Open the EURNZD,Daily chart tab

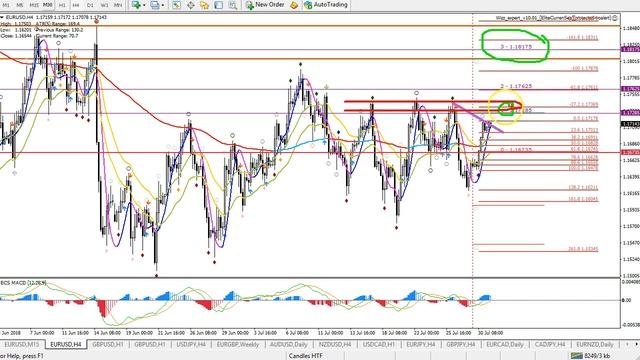595,344
